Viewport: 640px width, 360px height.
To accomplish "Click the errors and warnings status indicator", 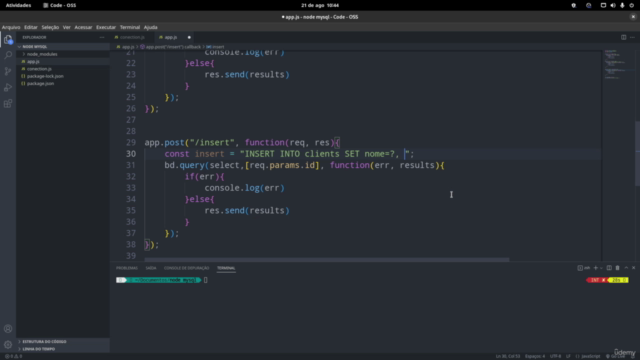I will click(x=13, y=356).
